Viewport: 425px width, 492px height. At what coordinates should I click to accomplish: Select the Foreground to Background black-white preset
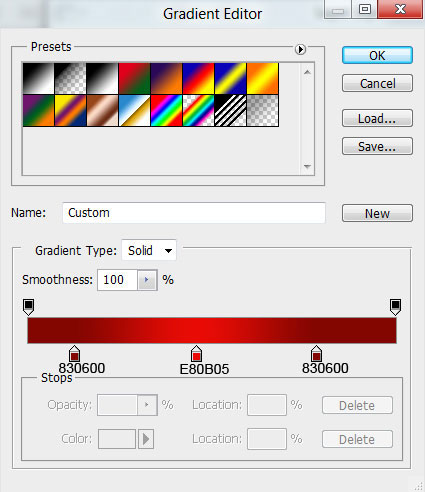point(38,78)
